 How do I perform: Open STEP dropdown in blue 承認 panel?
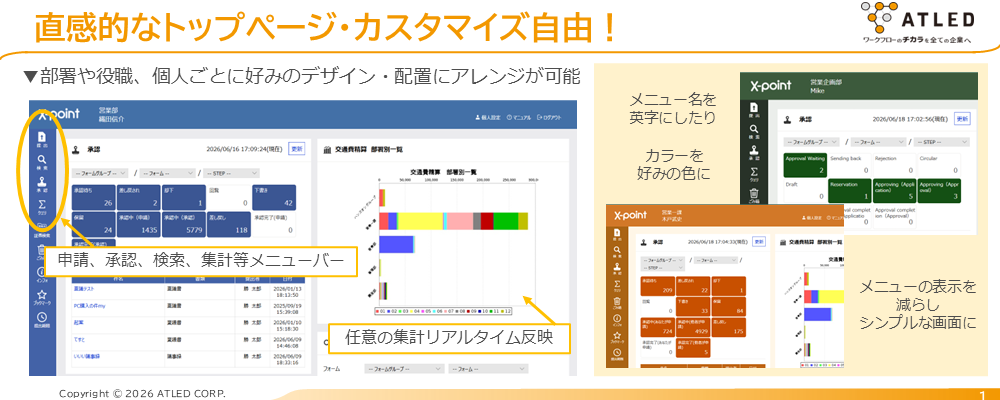(233, 173)
